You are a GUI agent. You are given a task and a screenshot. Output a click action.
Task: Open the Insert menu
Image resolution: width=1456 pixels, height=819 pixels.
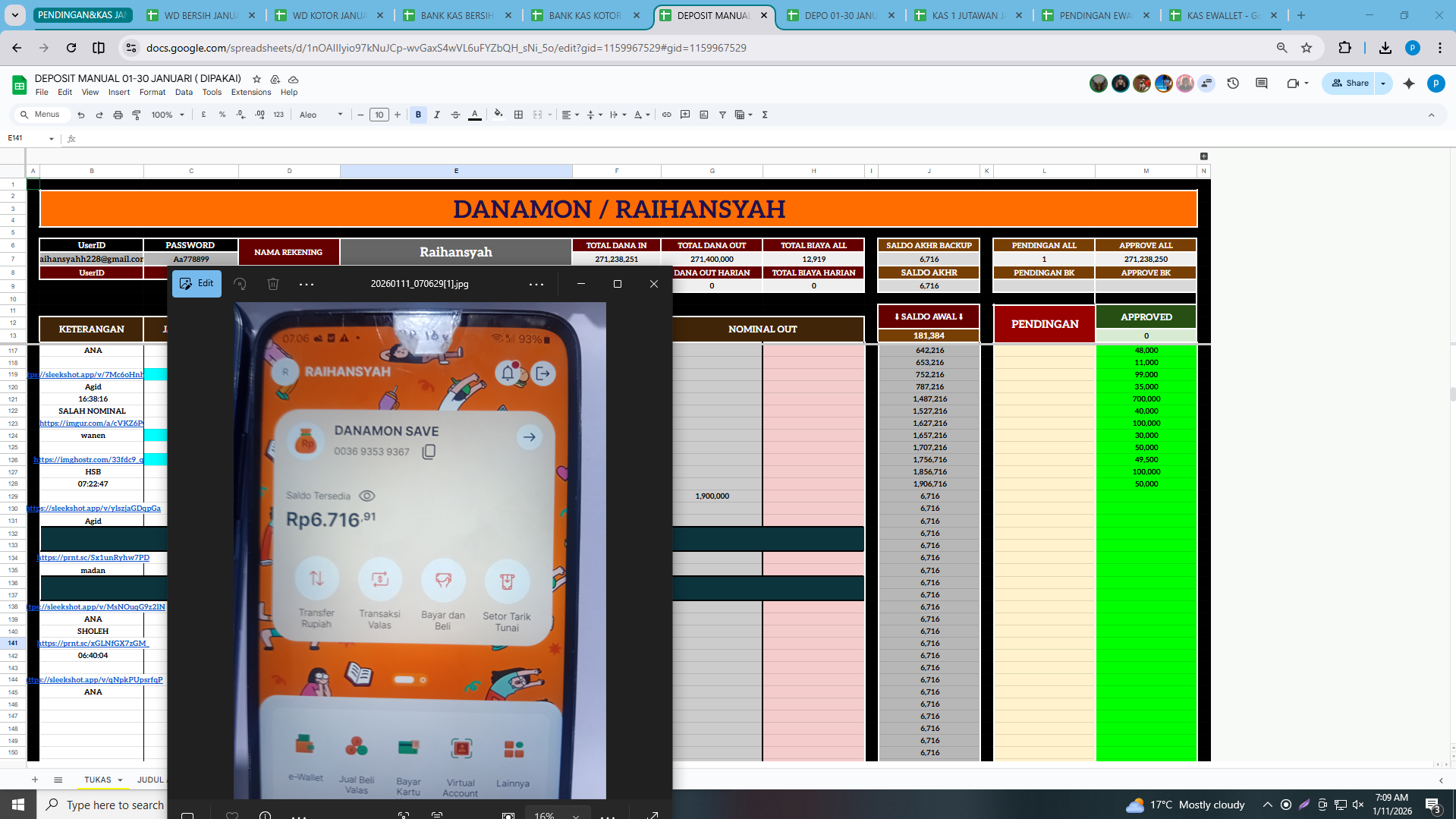coord(119,93)
